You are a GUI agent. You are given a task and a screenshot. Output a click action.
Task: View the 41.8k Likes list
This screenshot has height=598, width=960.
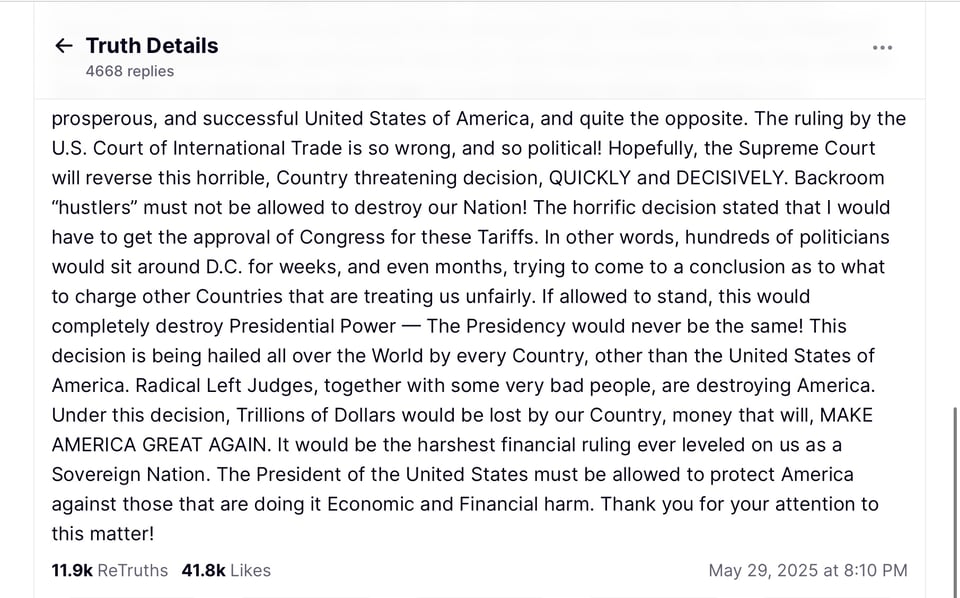point(226,570)
